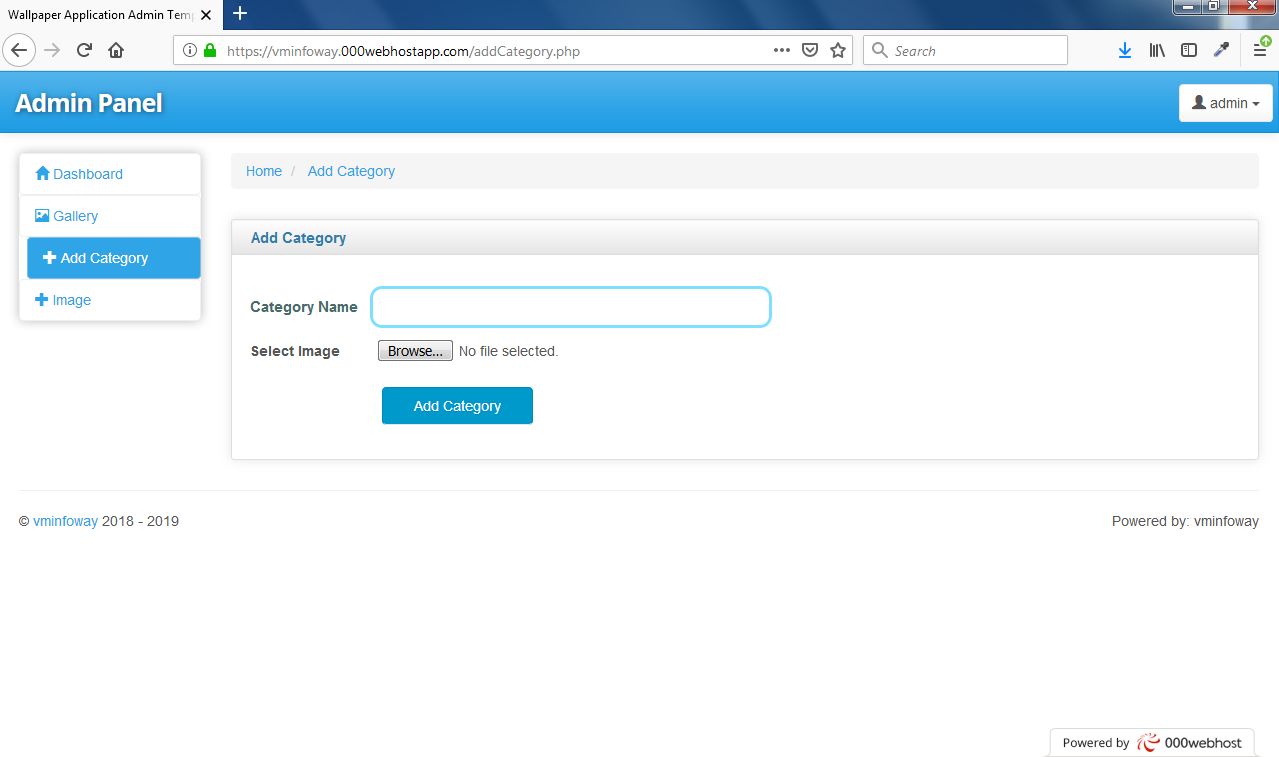
Task: Click the Select Image label
Action: tap(295, 351)
